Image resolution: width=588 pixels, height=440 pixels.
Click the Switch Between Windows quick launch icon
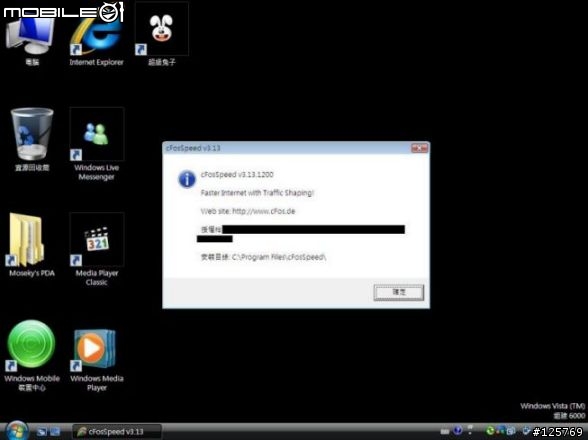pyautogui.click(x=55, y=432)
